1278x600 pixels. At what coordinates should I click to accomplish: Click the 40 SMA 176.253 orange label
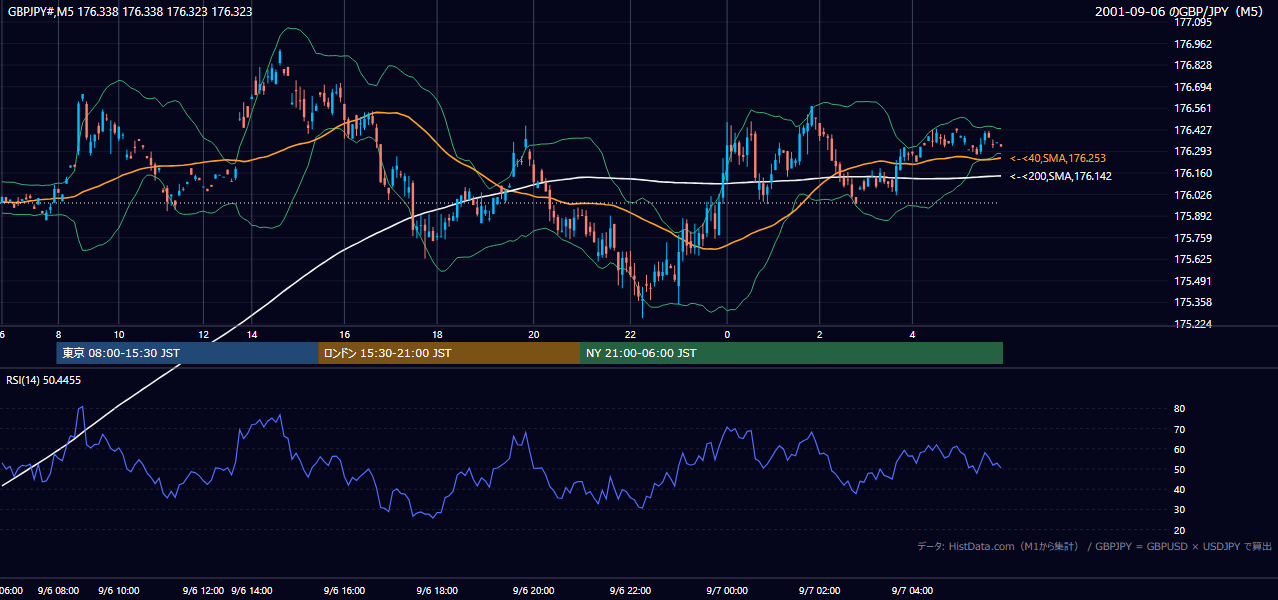(1058, 158)
